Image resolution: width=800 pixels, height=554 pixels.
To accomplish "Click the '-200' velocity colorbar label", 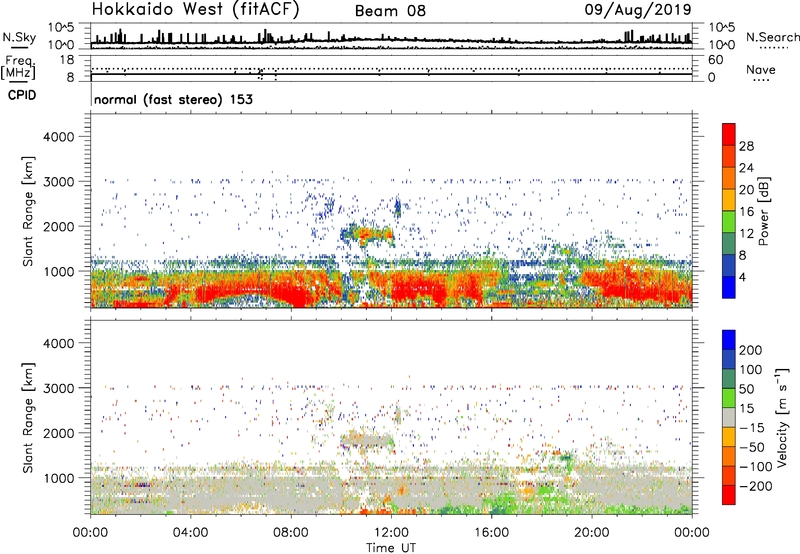I will (x=755, y=486).
